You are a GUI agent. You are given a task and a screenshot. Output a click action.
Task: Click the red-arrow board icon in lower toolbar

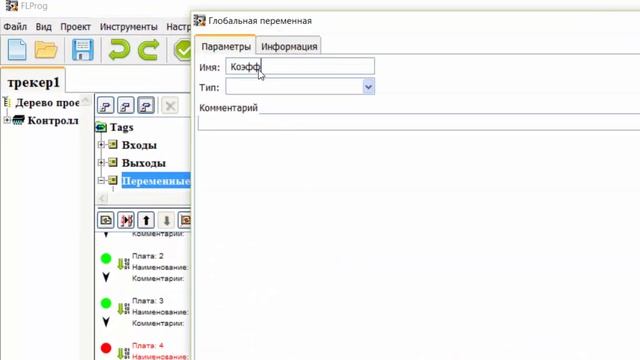(126, 220)
